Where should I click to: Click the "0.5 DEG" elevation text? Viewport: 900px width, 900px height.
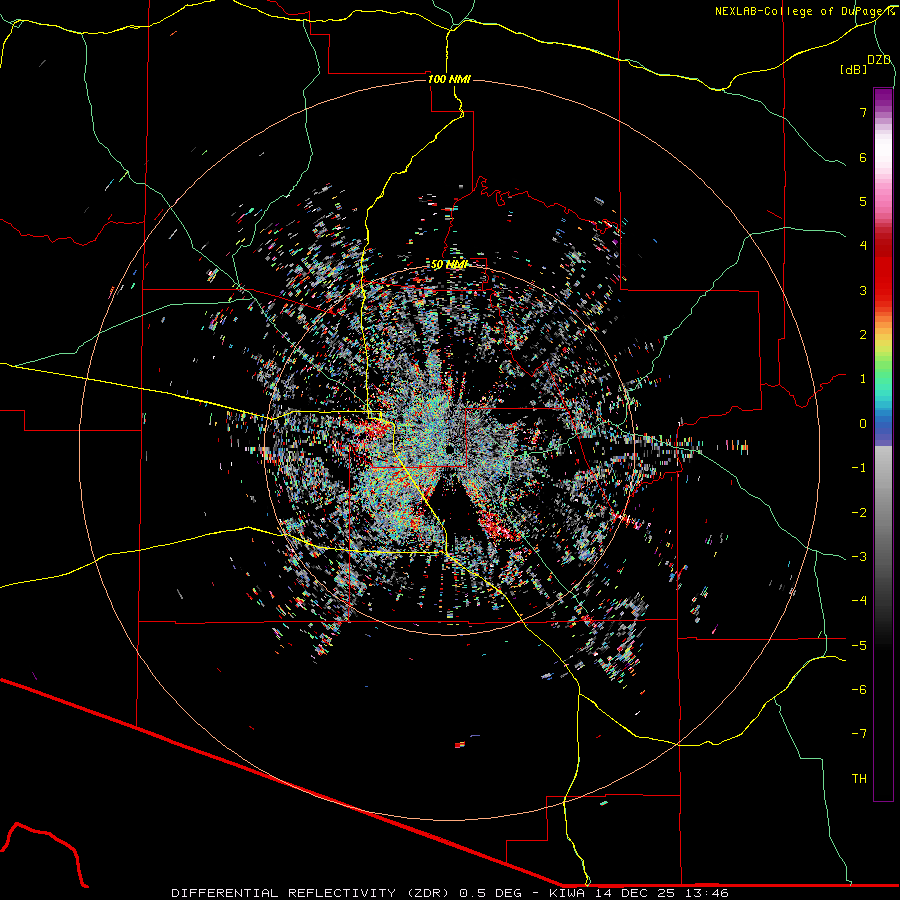(x=490, y=893)
